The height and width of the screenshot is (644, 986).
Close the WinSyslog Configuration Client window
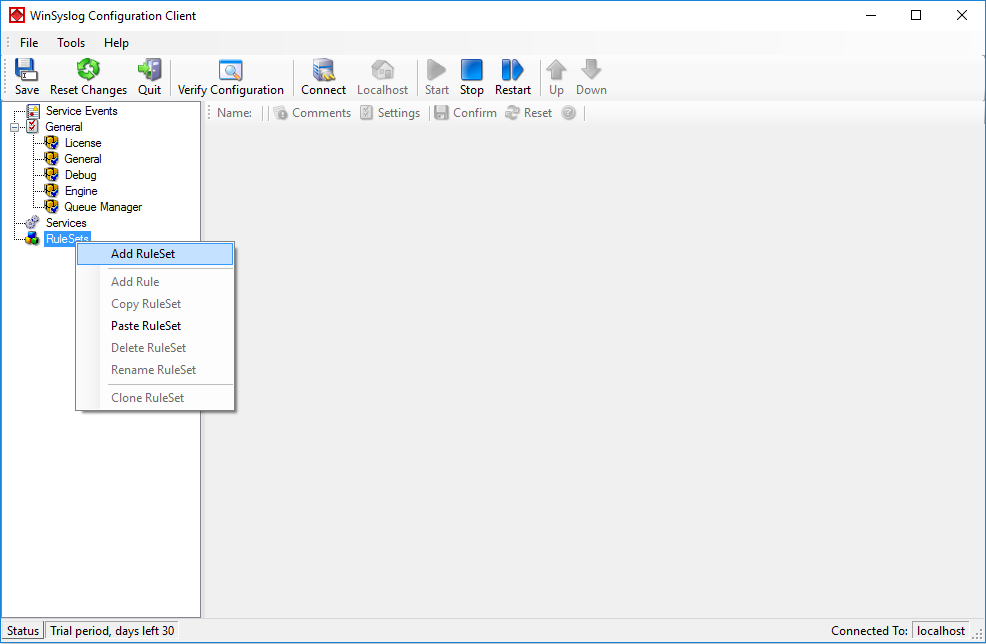coord(961,15)
